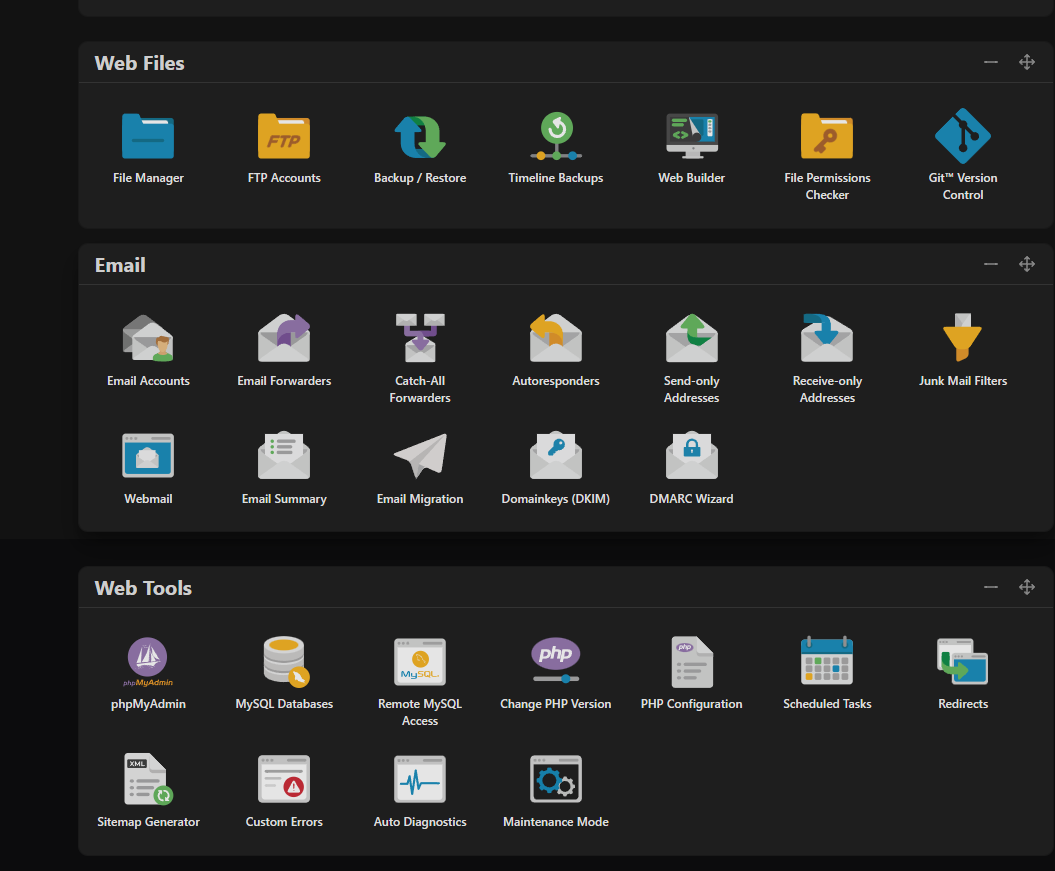Run Auto Diagnostics
The image size is (1055, 871).
[x=420, y=779]
